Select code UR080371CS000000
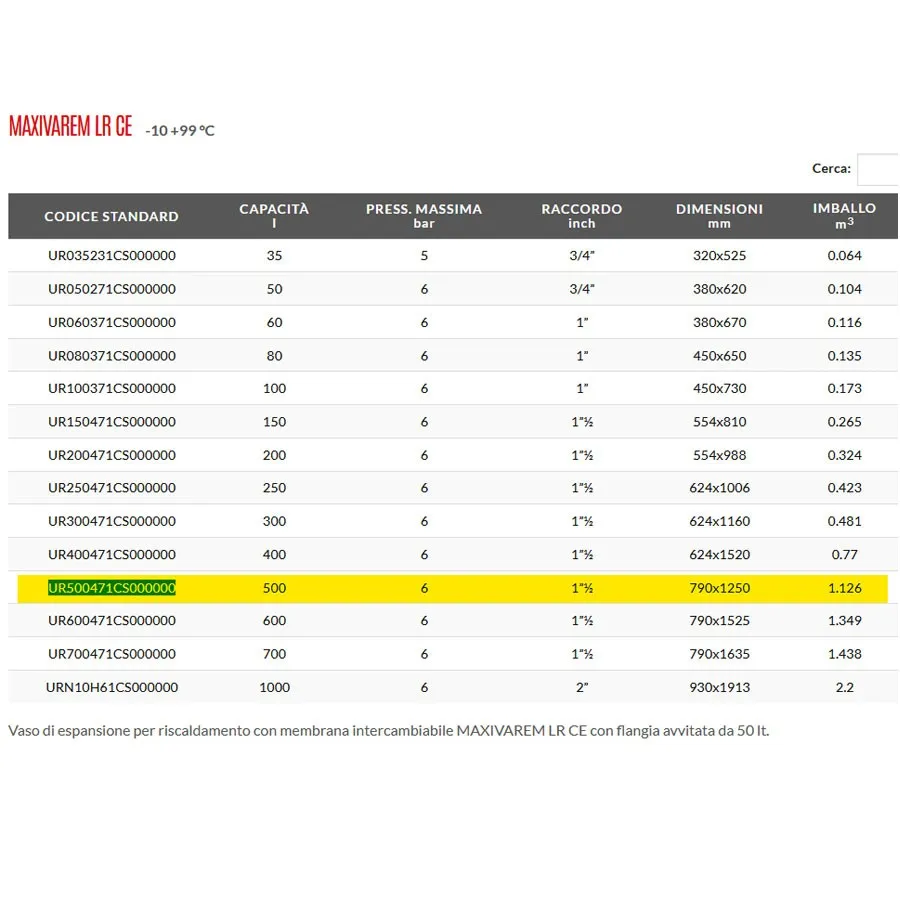 tap(112, 355)
